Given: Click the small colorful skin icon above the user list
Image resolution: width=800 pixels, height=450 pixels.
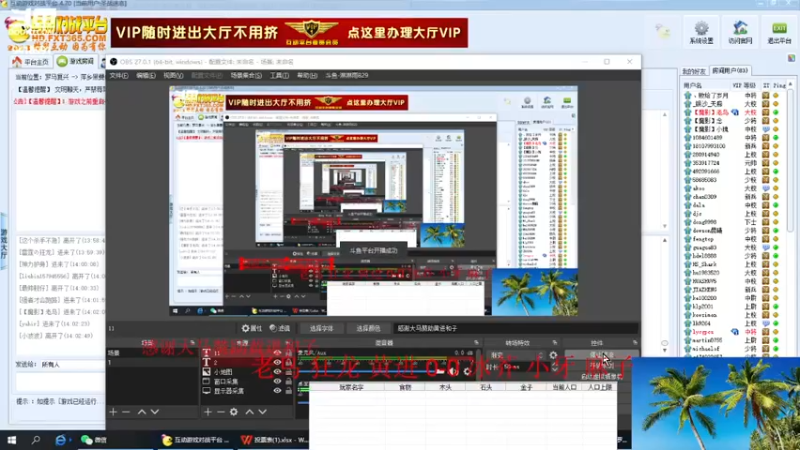Looking at the screenshot, I should tap(791, 58).
